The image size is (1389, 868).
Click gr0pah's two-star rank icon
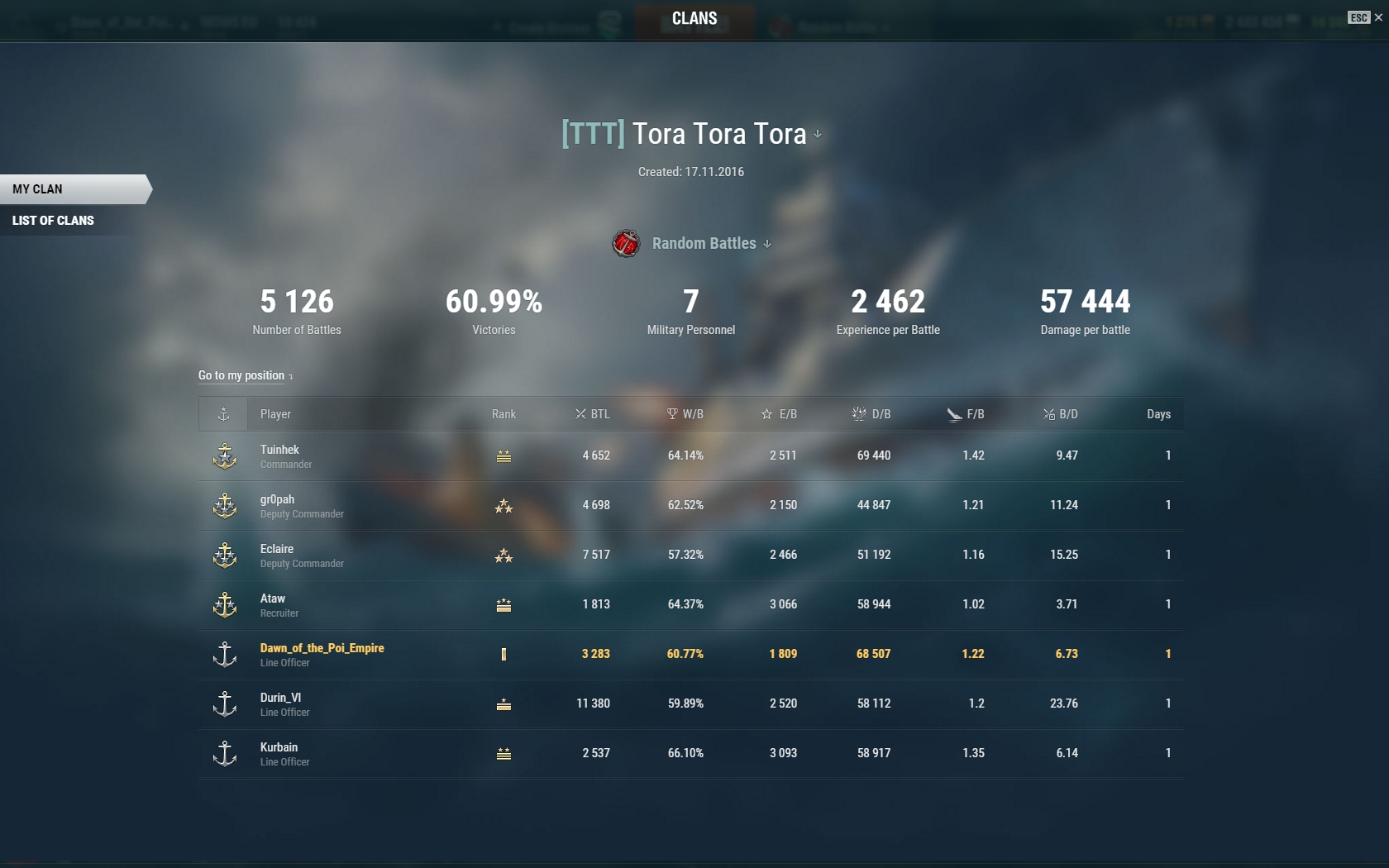(504, 506)
